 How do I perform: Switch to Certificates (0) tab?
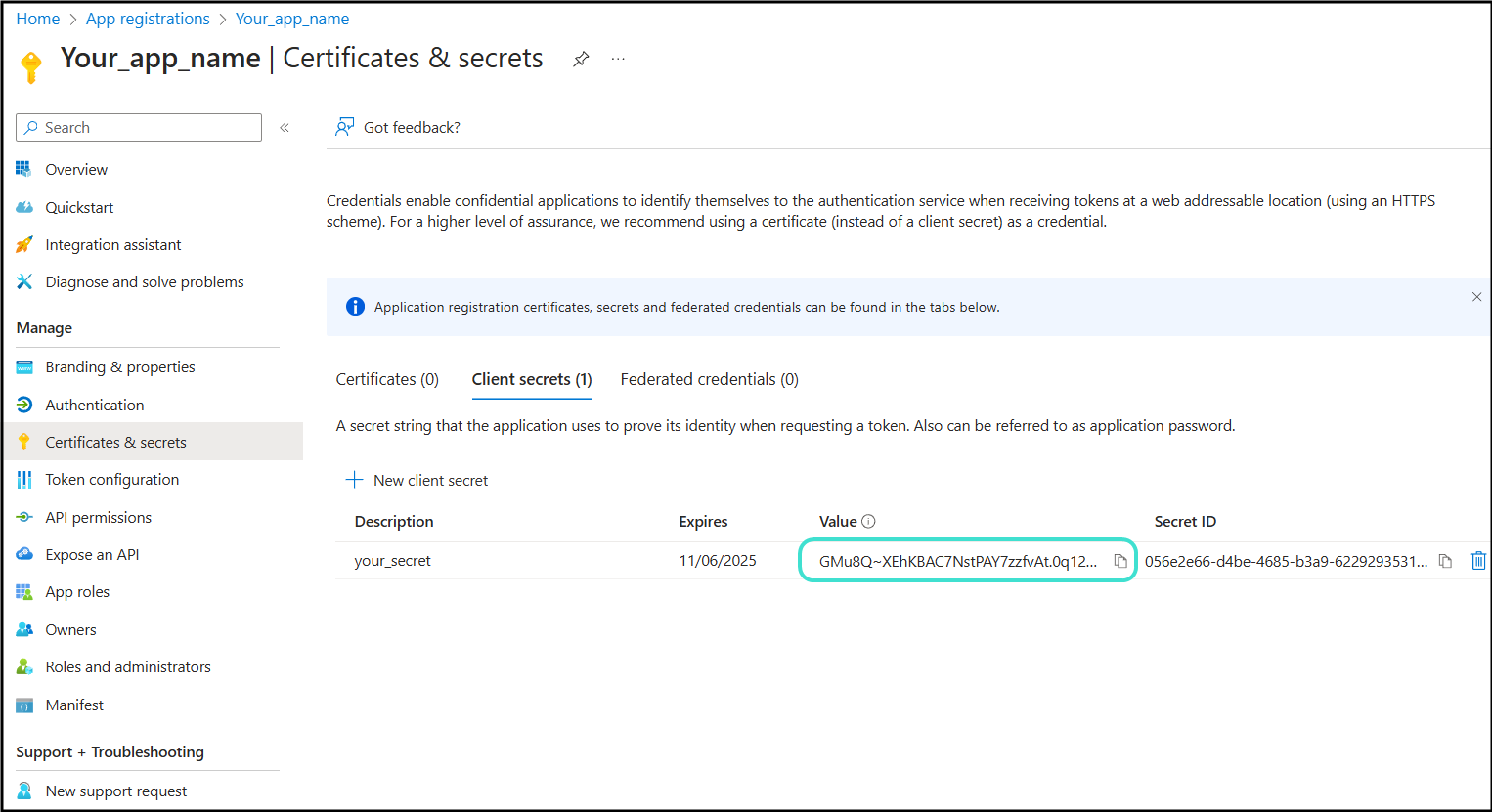pos(387,379)
